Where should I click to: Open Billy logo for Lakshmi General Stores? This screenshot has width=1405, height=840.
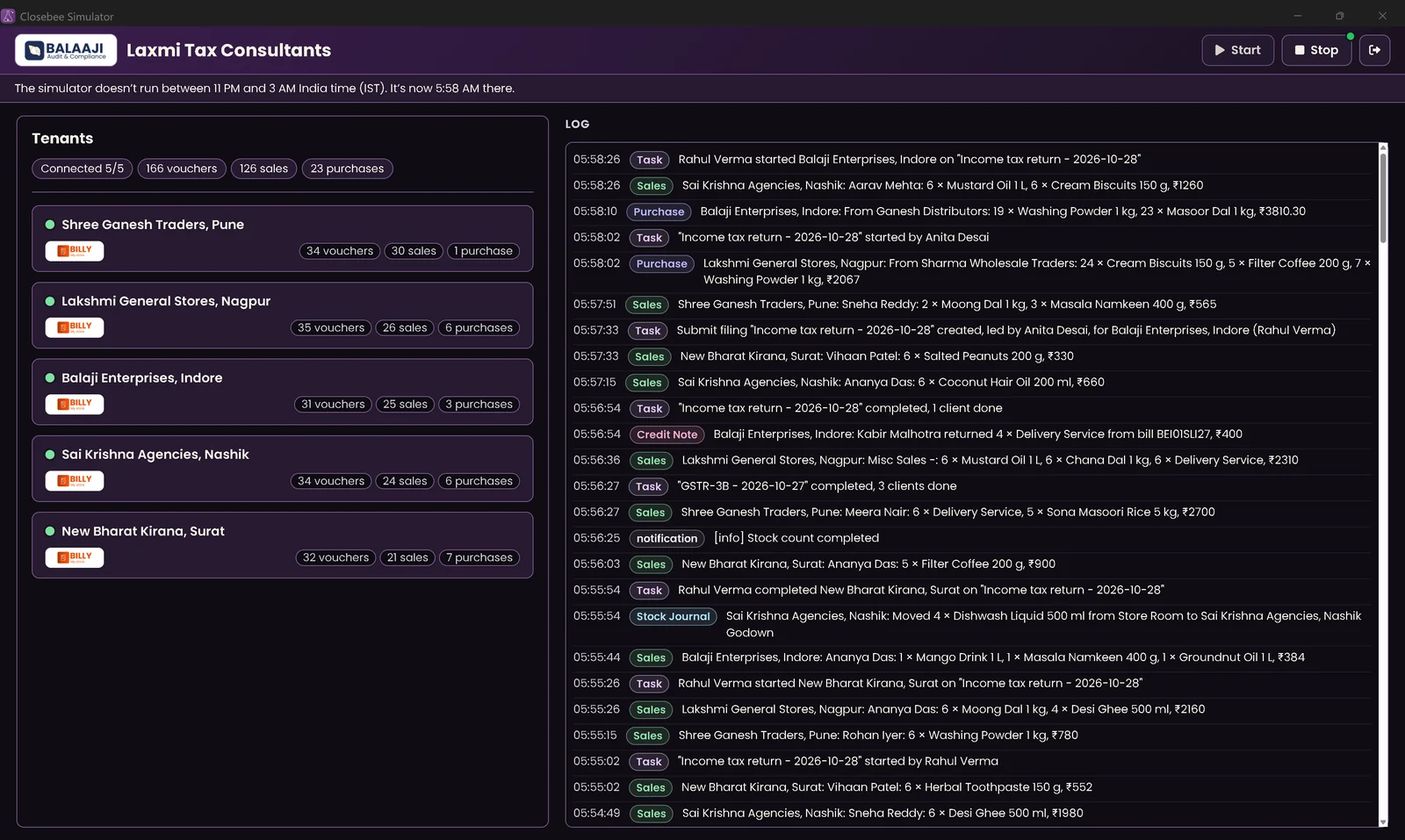coord(75,327)
